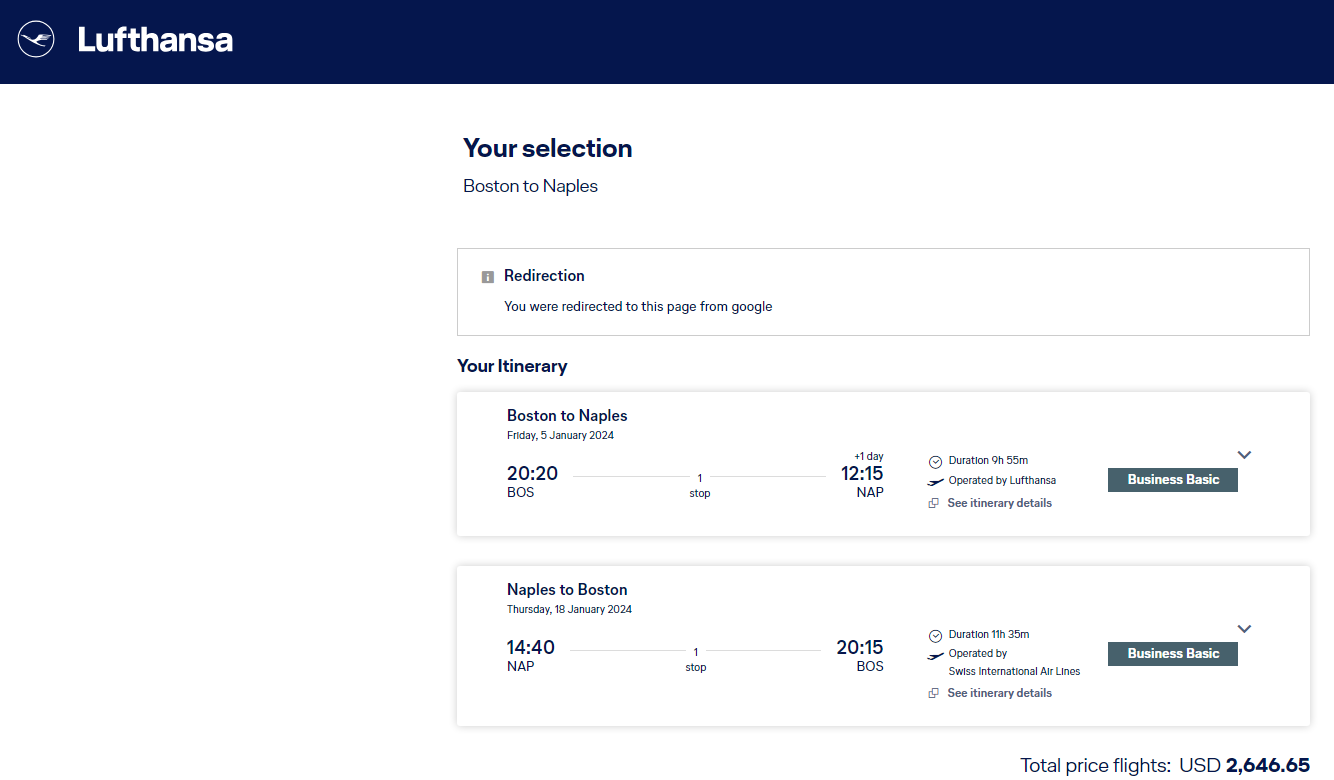This screenshot has height=780, width=1334.
Task: Open See itinerary details for the return flight
Action: [999, 693]
